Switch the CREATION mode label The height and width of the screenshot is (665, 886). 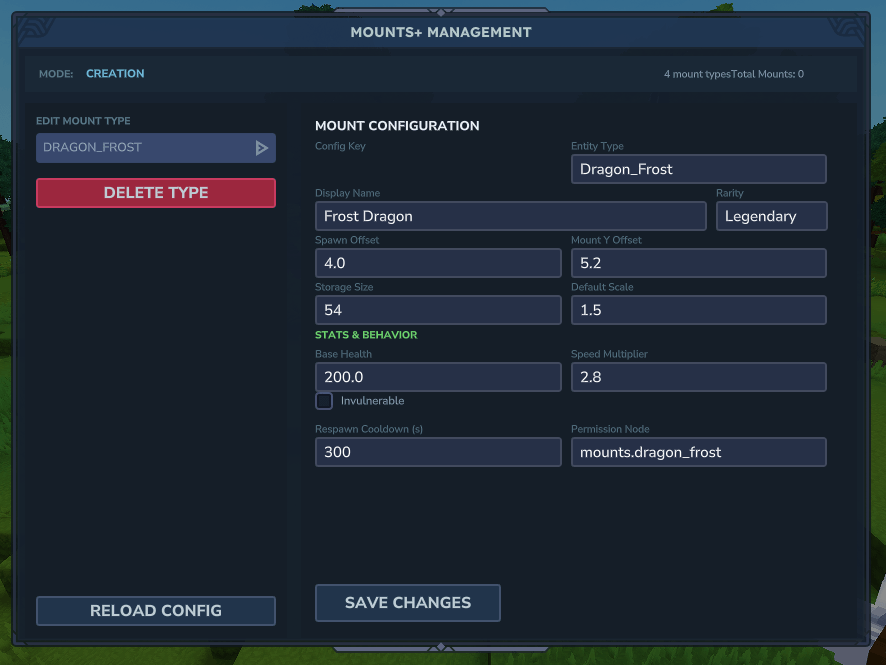[115, 74]
